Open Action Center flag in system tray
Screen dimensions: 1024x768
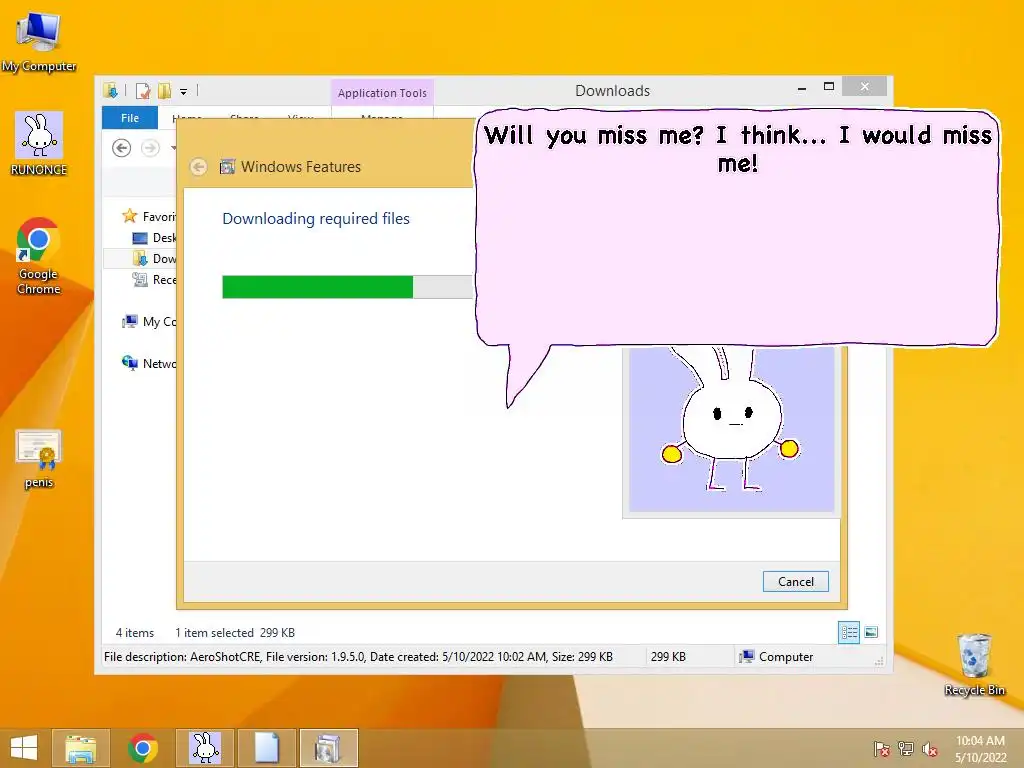[x=881, y=748]
